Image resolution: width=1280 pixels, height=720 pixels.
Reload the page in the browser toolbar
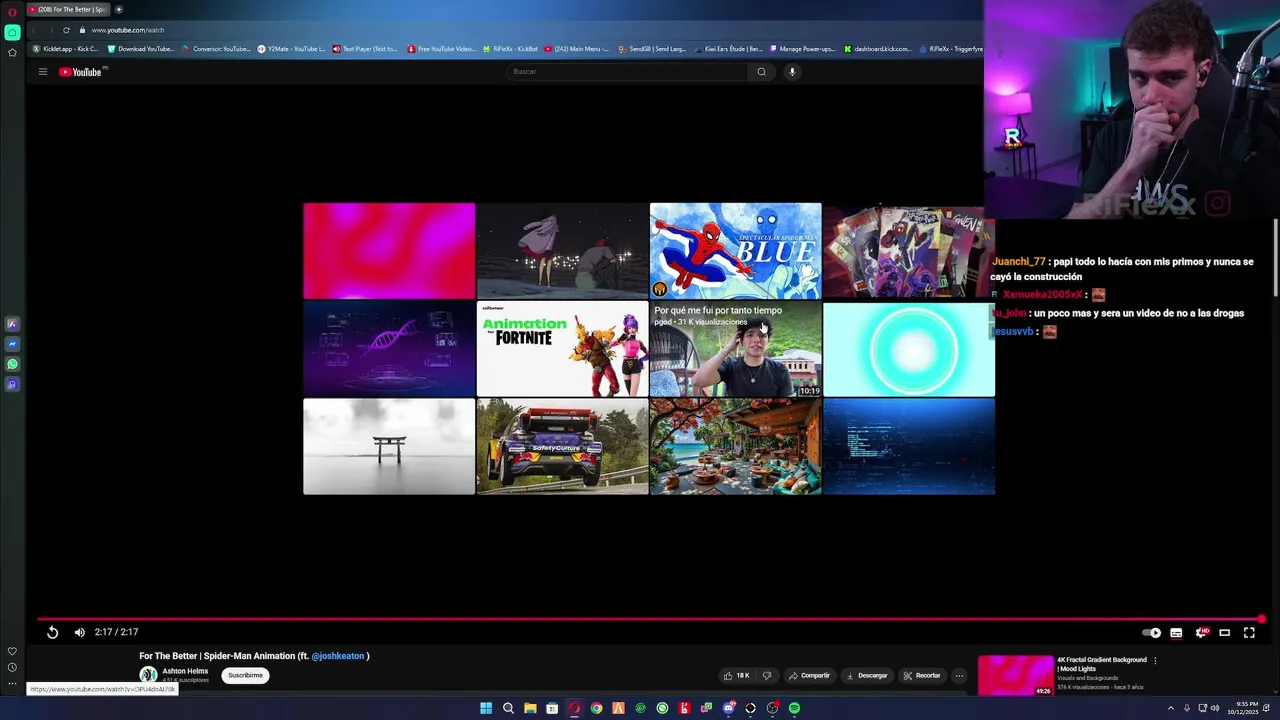pyautogui.click(x=66, y=30)
